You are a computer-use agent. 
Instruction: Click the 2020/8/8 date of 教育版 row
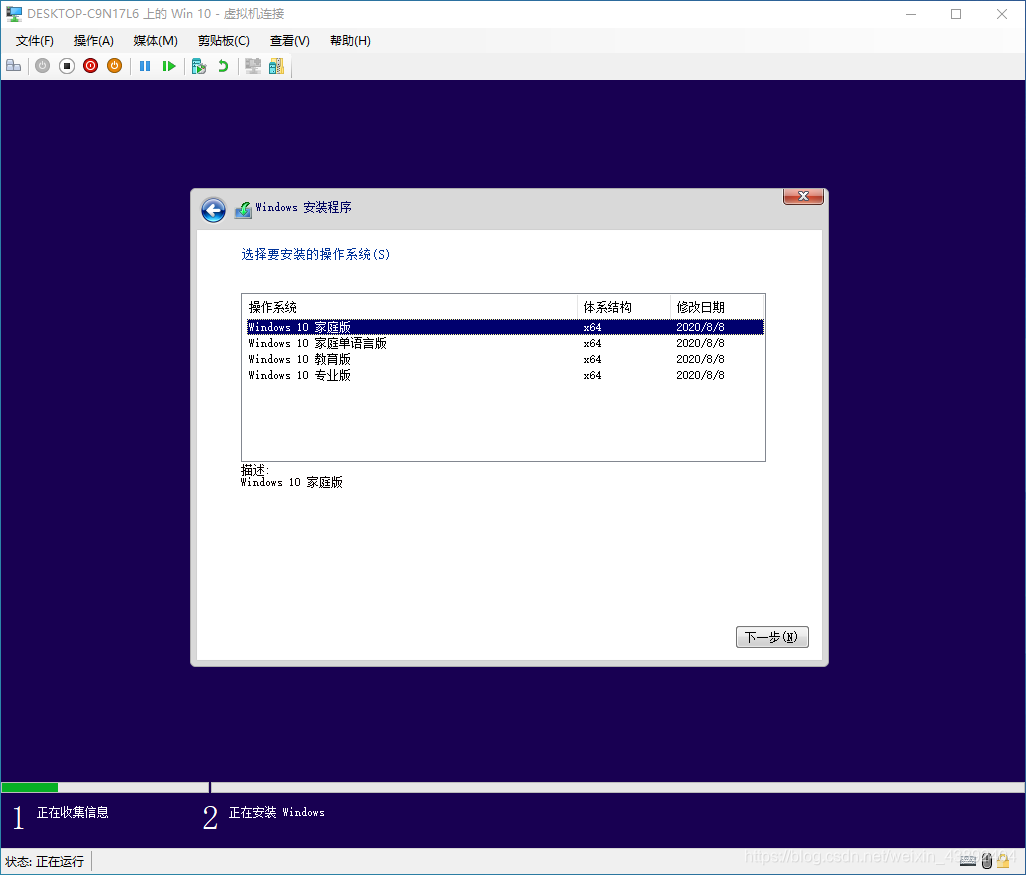point(700,359)
